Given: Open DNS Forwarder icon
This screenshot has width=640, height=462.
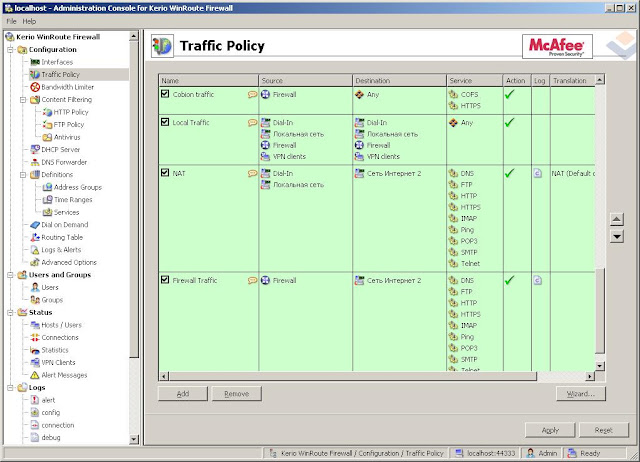Looking at the screenshot, I should tap(35, 162).
